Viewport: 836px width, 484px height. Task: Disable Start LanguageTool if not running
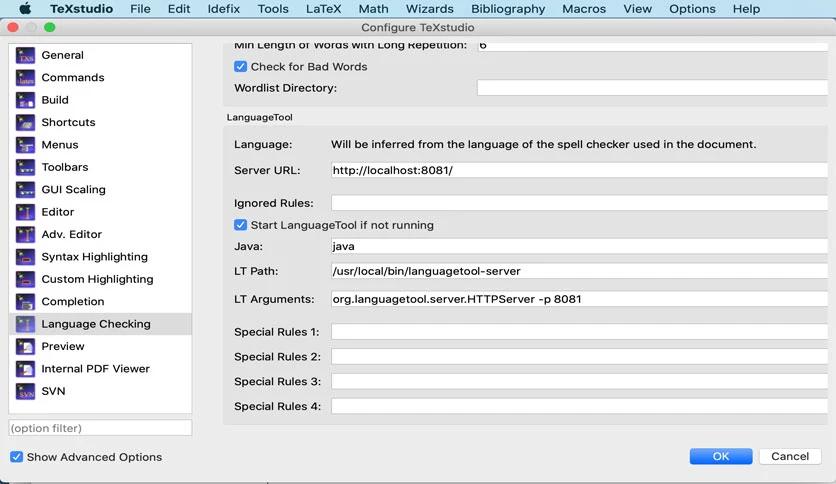(x=240, y=224)
